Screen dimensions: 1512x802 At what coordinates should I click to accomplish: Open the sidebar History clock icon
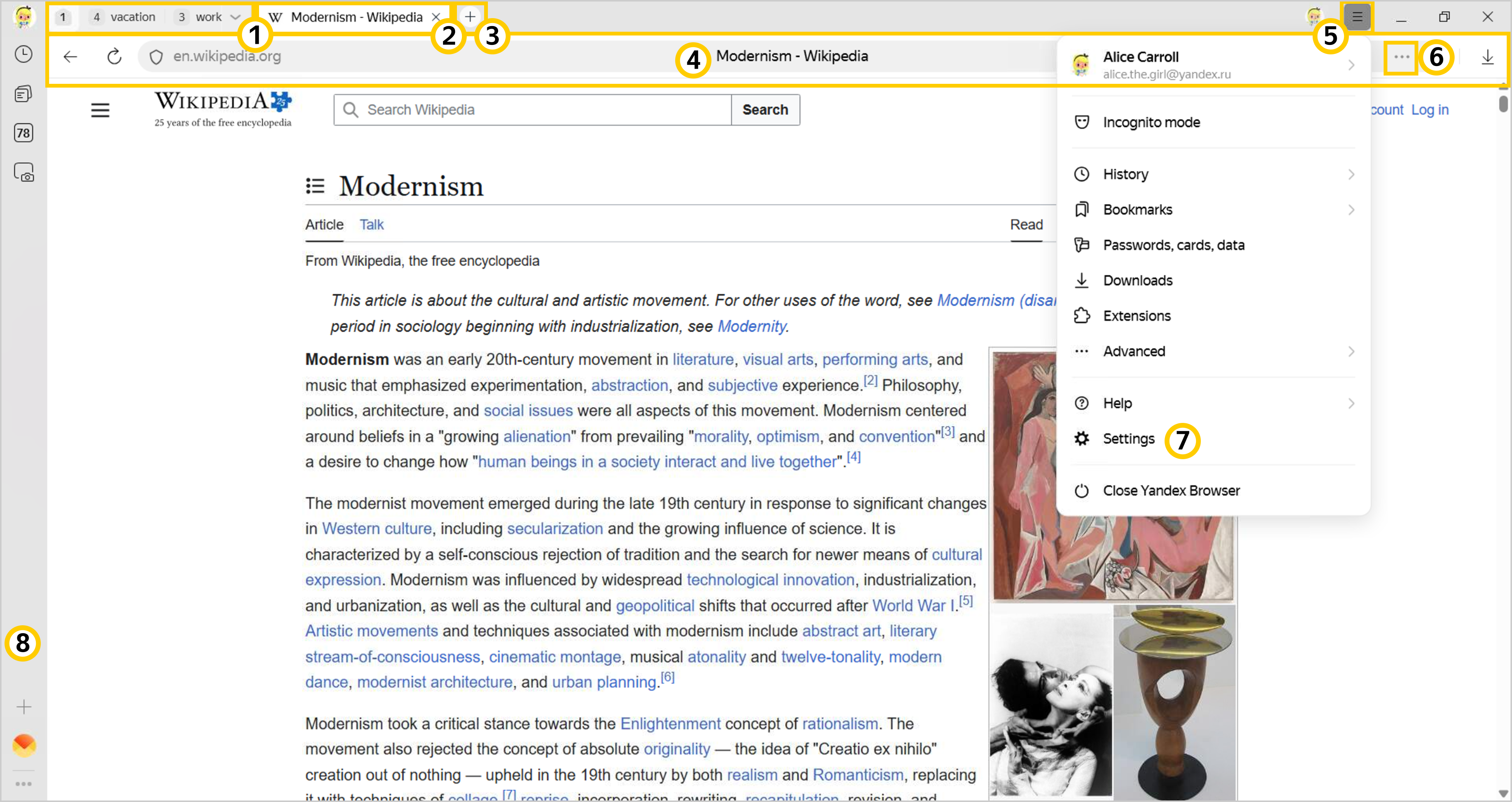23,55
